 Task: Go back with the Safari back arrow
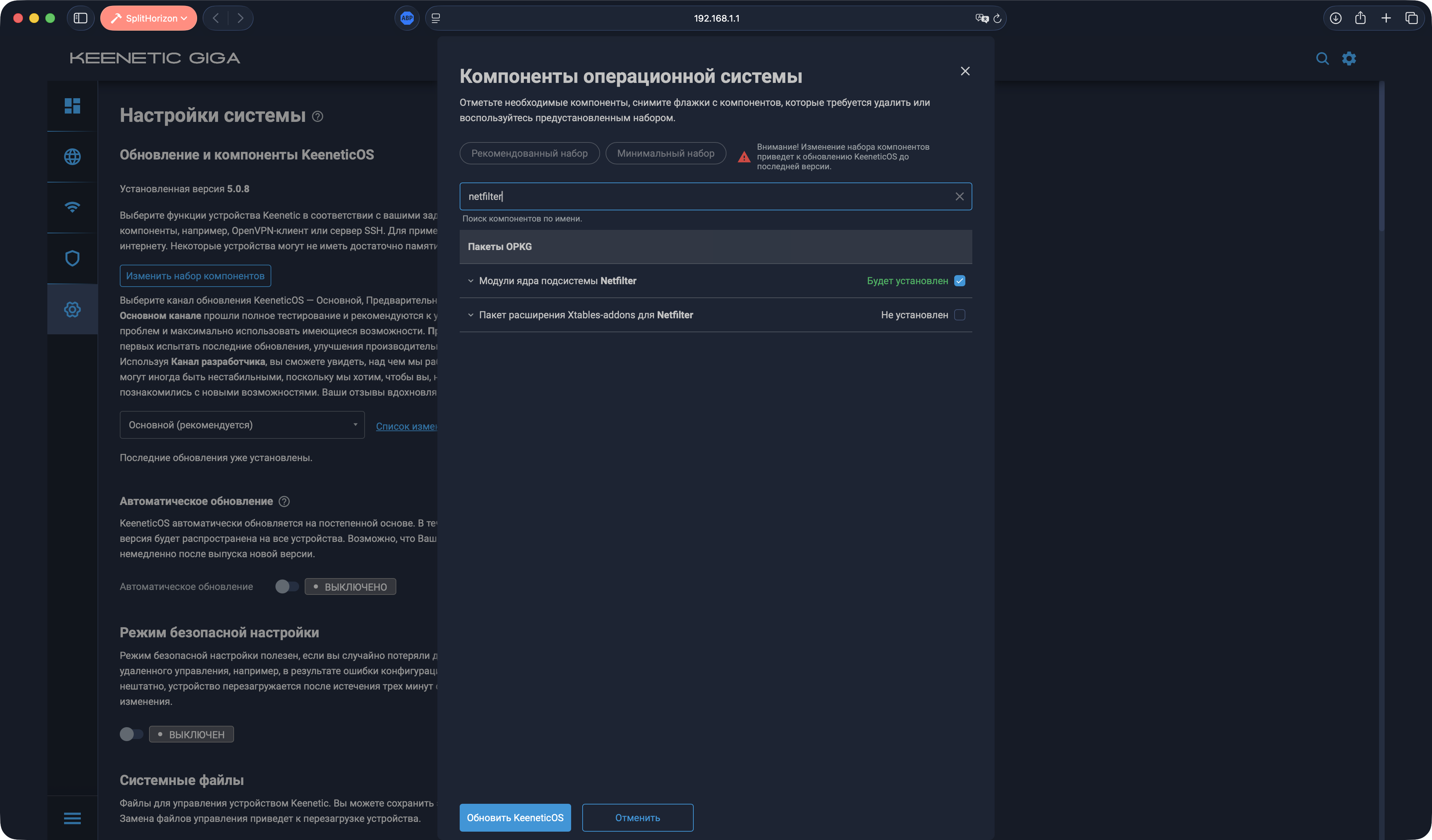click(x=215, y=18)
